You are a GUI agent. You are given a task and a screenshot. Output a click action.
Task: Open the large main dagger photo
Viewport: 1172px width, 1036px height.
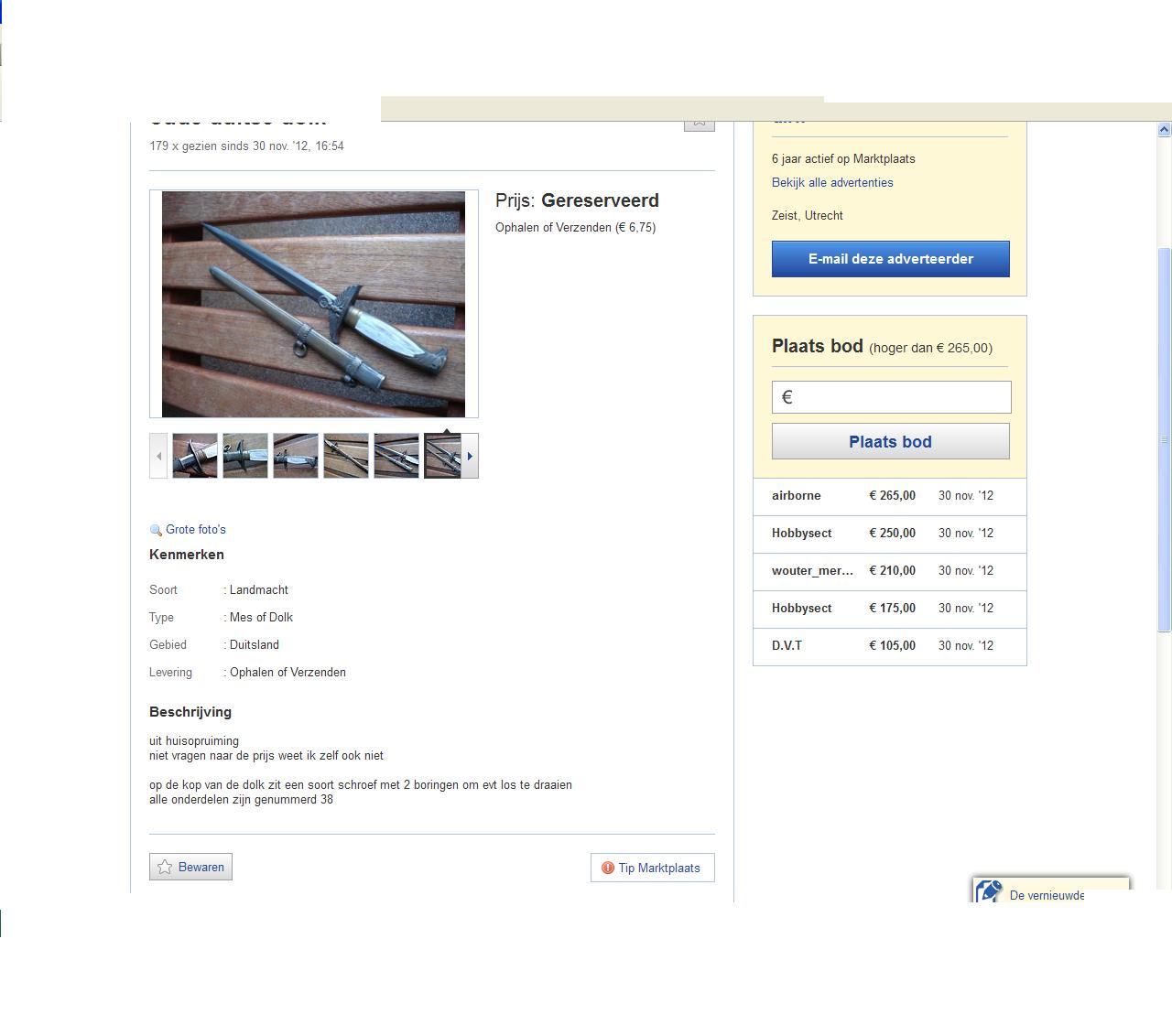click(x=313, y=304)
